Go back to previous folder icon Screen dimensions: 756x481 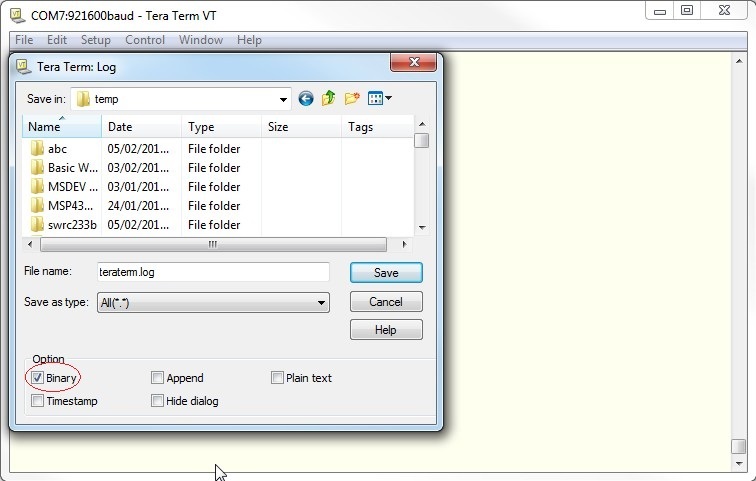click(x=306, y=99)
